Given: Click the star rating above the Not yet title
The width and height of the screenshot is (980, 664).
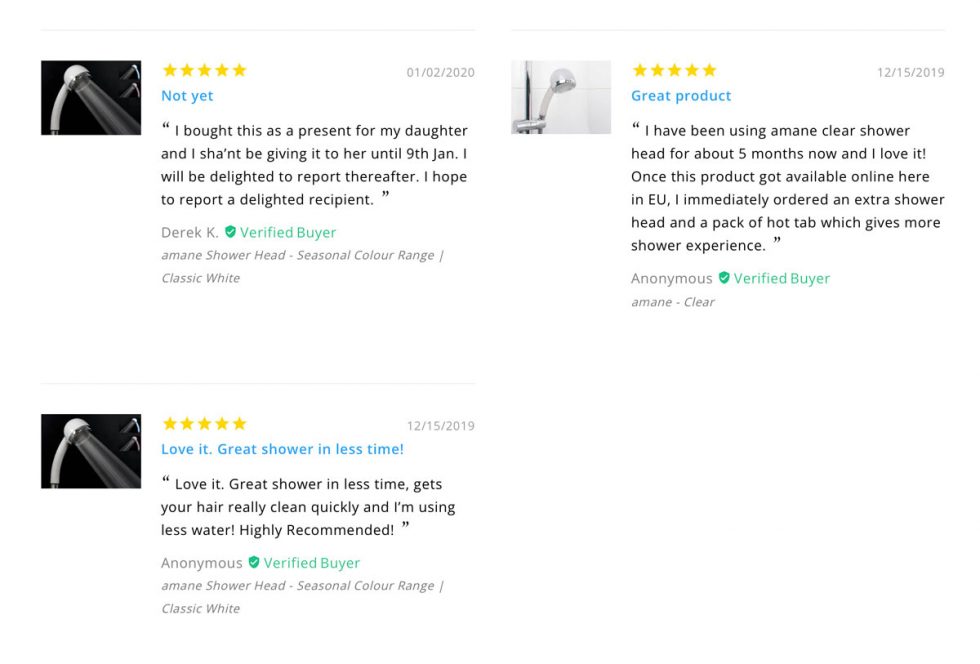Looking at the screenshot, I should click(x=204, y=71).
